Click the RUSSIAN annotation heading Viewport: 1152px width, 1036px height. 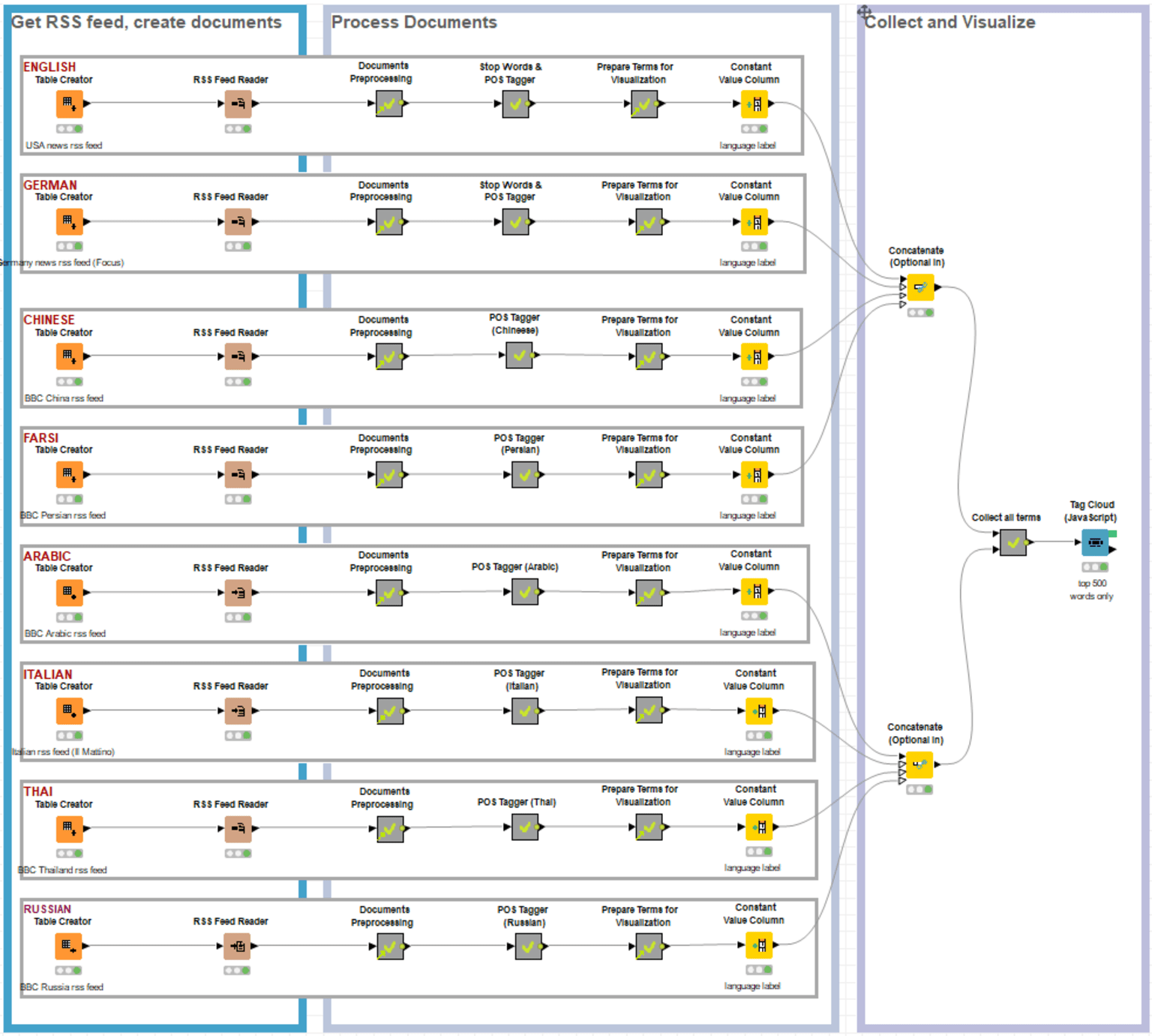click(47, 909)
